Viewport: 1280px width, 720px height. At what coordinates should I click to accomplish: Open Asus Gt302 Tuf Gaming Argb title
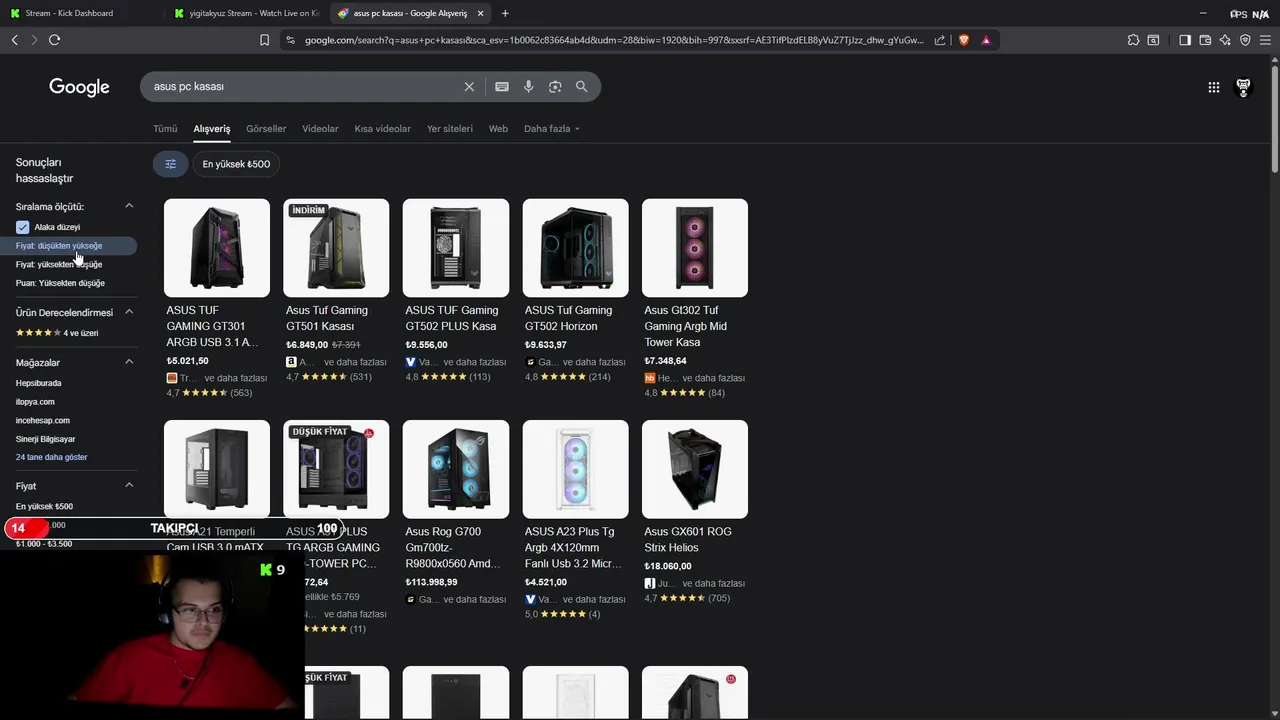(686, 326)
